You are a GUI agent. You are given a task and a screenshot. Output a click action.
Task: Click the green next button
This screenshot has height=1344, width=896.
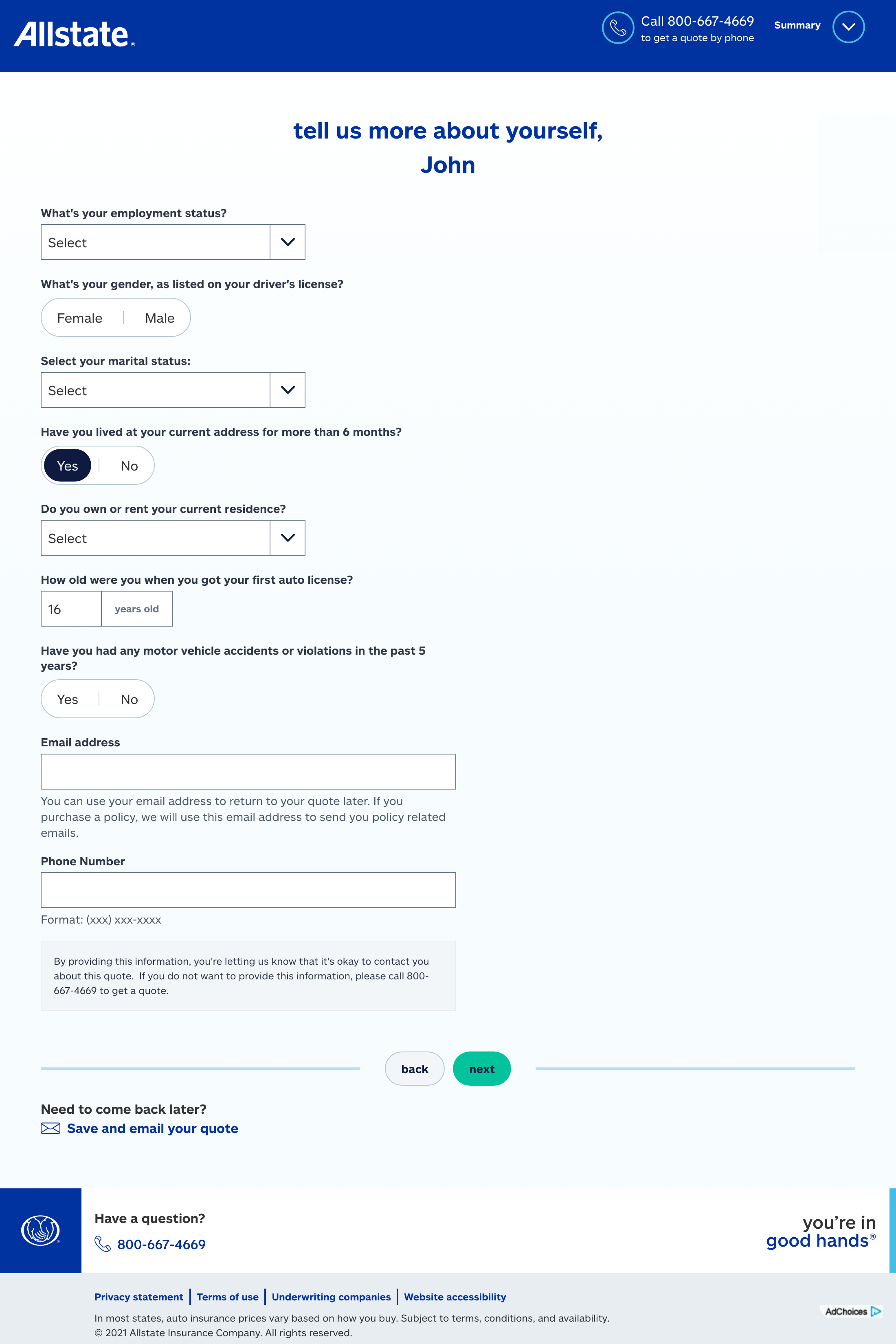482,1069
